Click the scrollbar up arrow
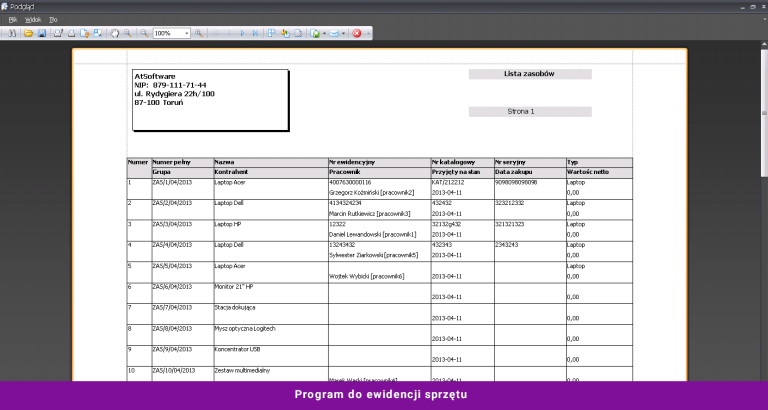 (764, 44)
